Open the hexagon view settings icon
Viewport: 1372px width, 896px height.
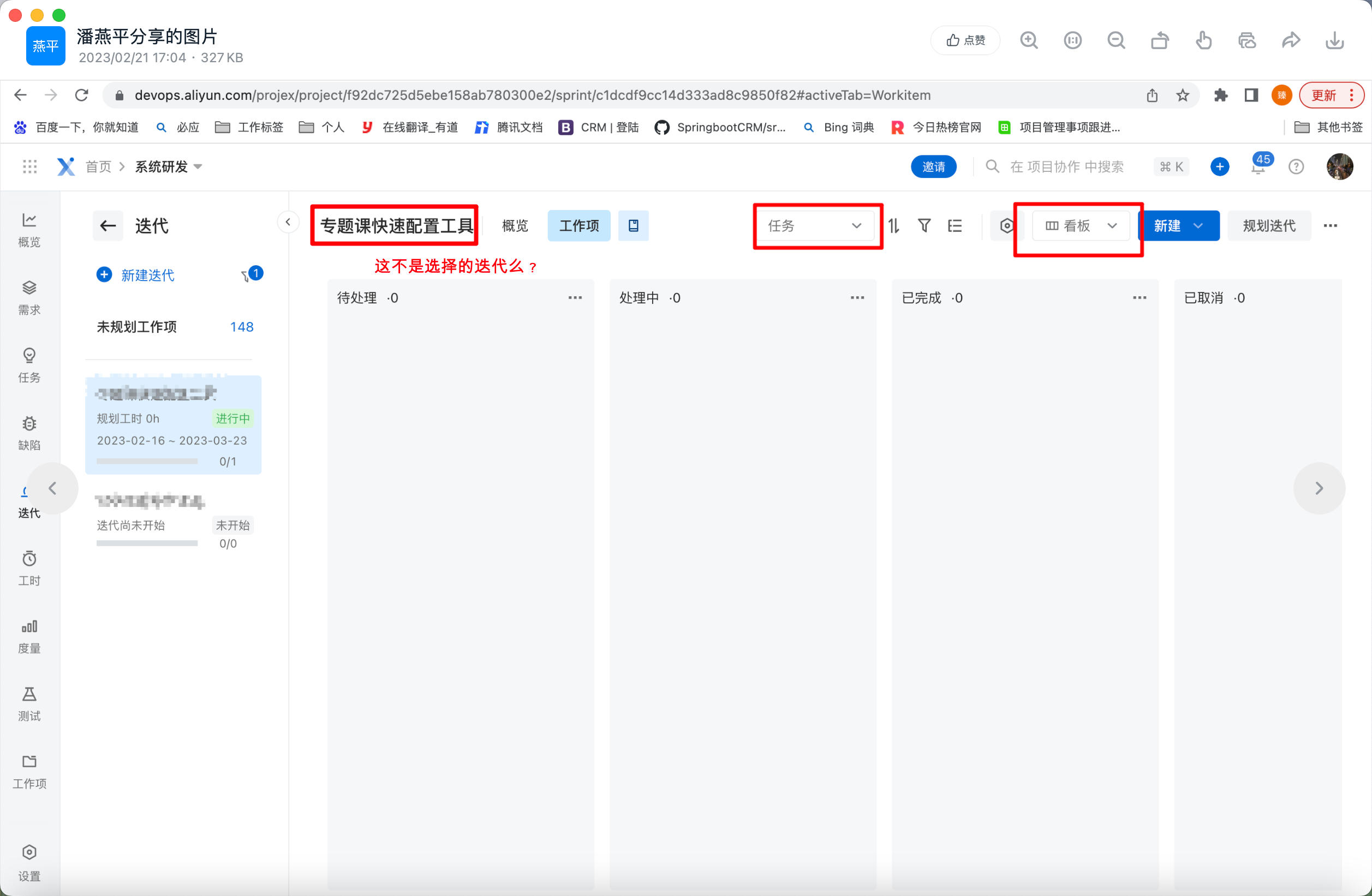click(1006, 225)
